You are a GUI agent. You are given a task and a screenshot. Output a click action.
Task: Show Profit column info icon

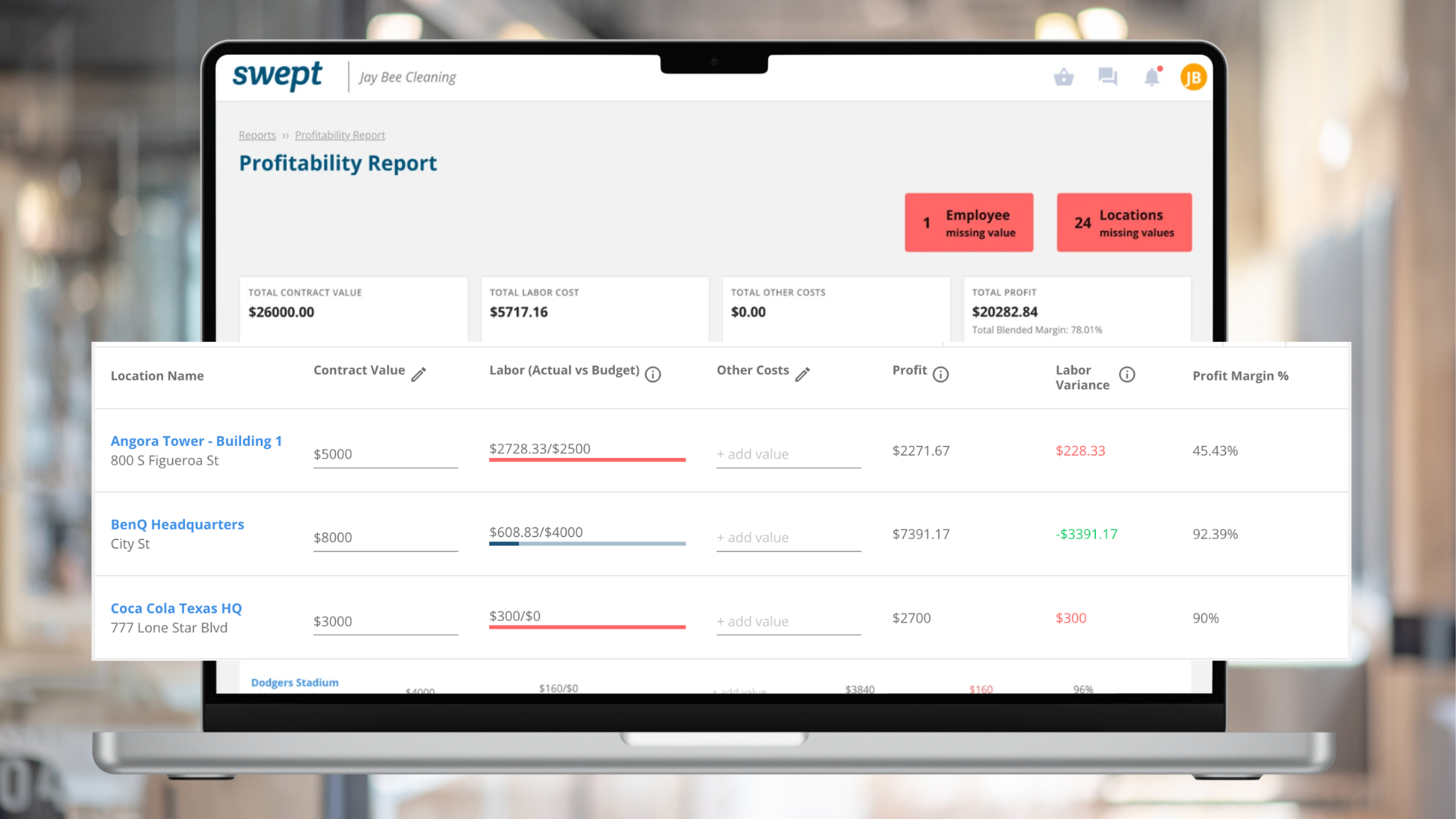(x=941, y=374)
